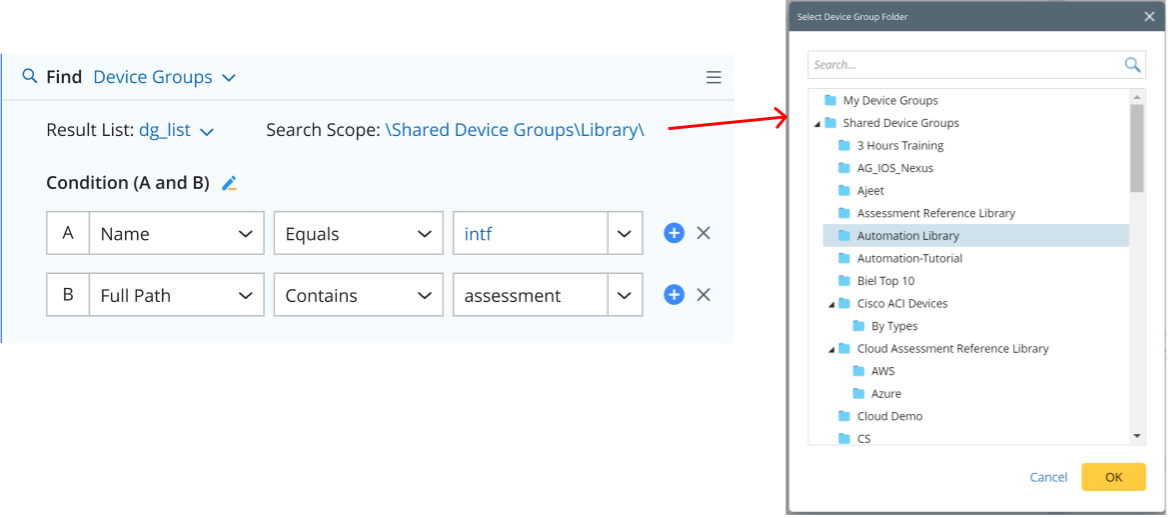
Task: Open the Device Groups dropdown
Action: pos(165,77)
